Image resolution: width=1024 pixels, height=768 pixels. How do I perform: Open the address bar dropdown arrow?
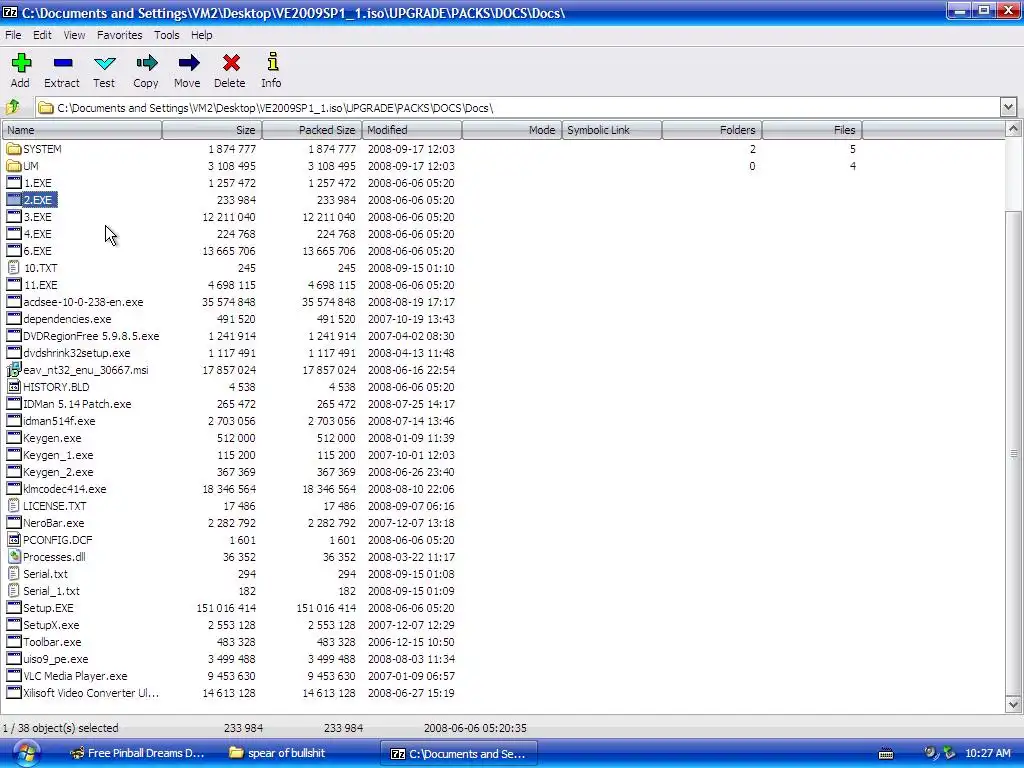pyautogui.click(x=1008, y=107)
